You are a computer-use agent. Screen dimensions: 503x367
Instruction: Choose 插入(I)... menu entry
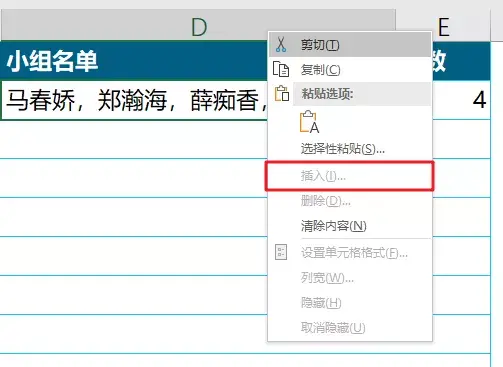click(x=350, y=176)
